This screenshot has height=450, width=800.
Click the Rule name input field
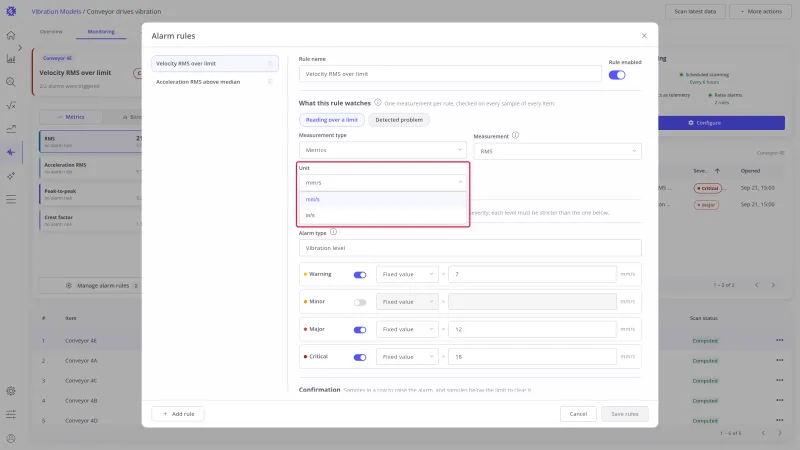pos(450,74)
